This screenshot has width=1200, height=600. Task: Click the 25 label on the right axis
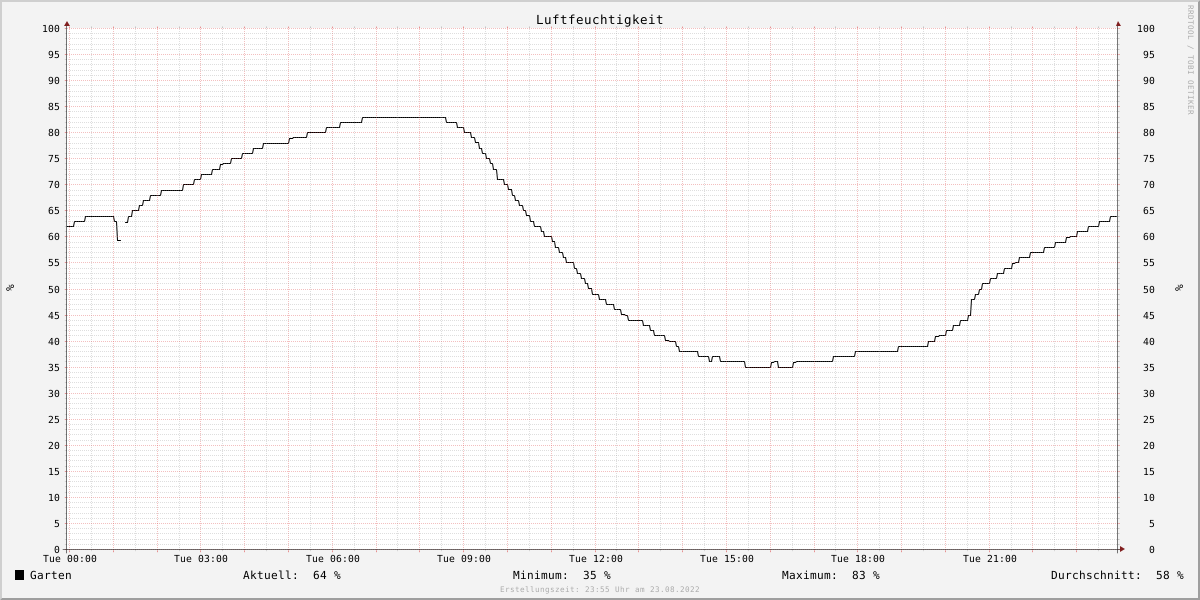pos(1148,420)
